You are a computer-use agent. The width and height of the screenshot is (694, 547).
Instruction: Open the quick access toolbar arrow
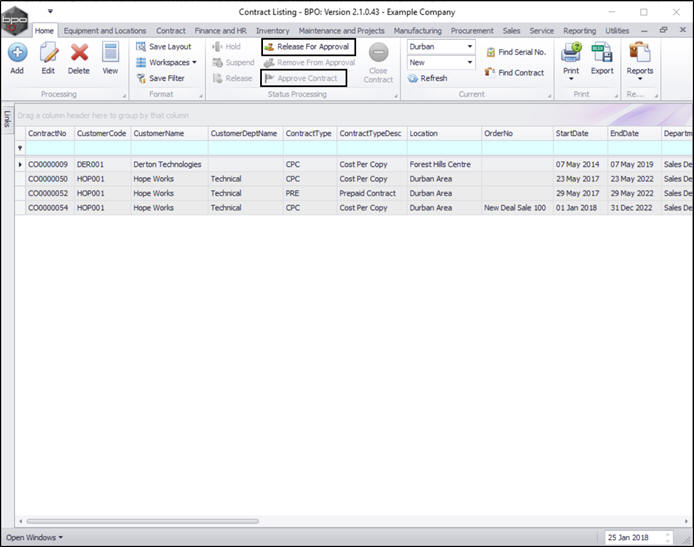[50, 12]
